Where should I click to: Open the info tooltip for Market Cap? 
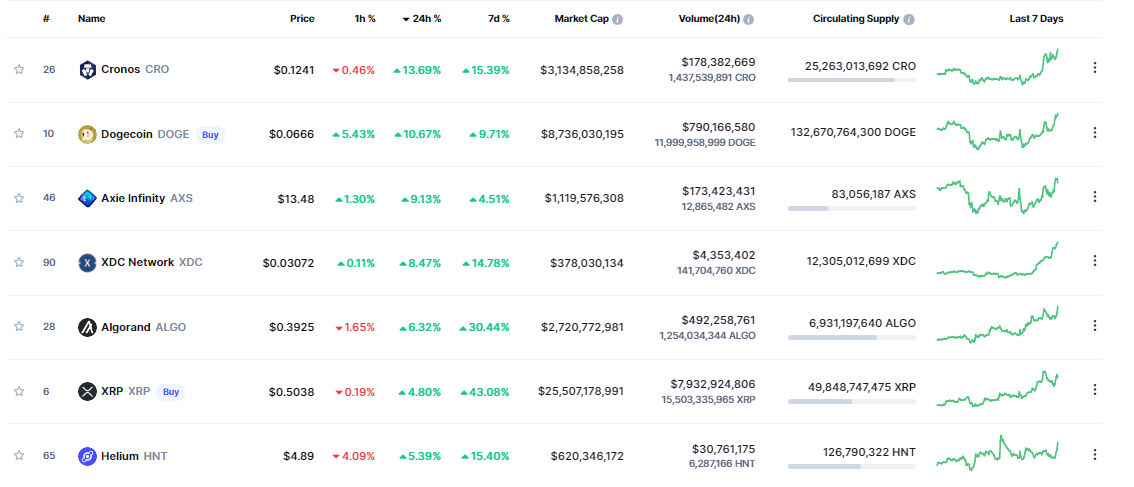[x=618, y=20]
